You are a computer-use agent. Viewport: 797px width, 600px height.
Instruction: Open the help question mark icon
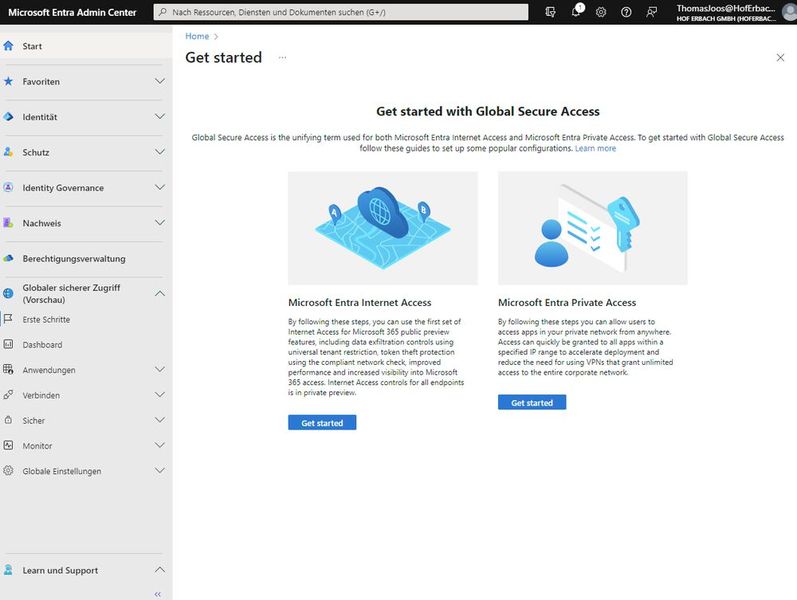point(626,12)
